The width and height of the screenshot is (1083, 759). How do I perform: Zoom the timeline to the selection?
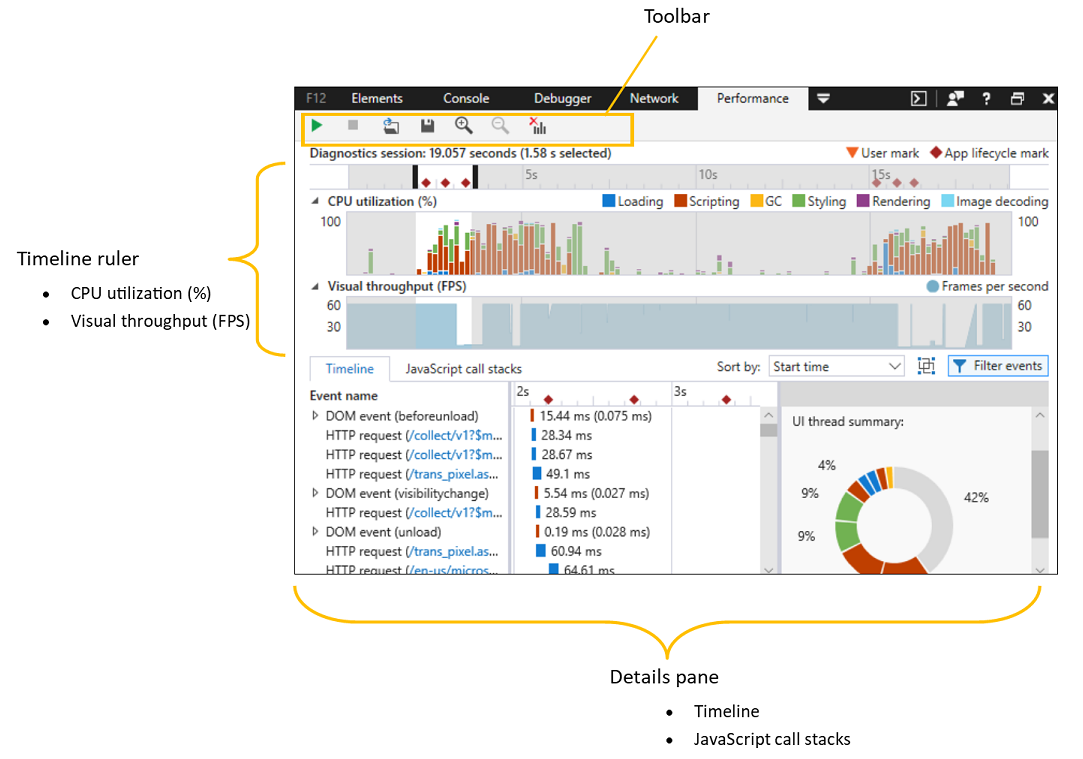[x=925, y=366]
